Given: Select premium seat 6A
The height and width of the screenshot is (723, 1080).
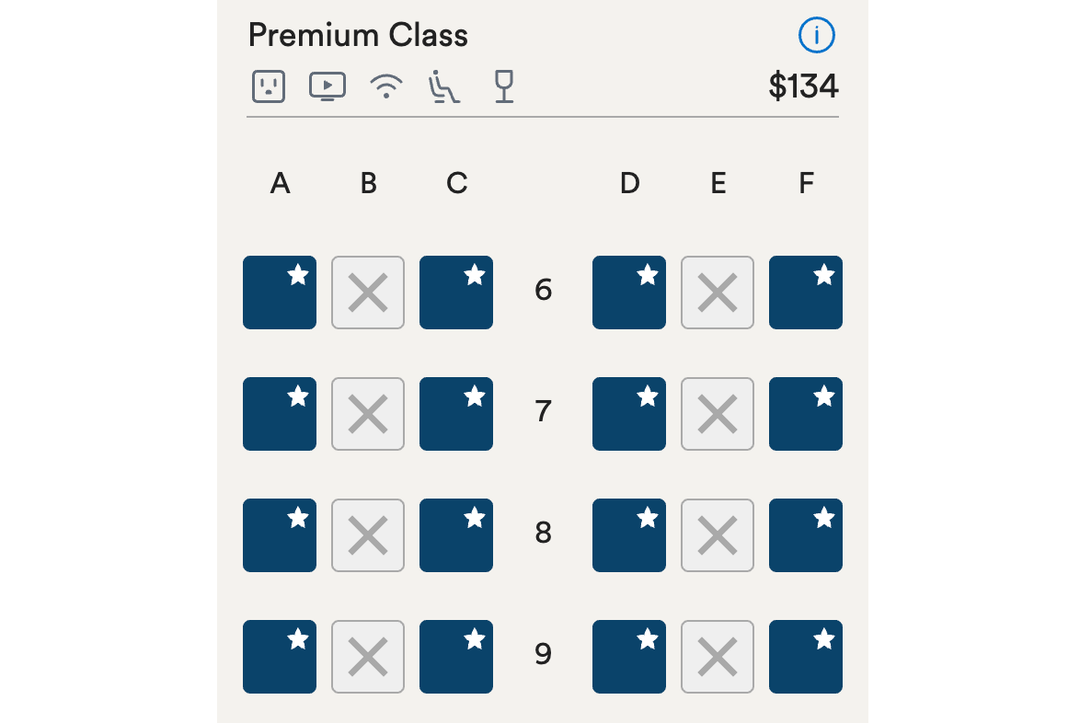Looking at the screenshot, I should [x=279, y=292].
